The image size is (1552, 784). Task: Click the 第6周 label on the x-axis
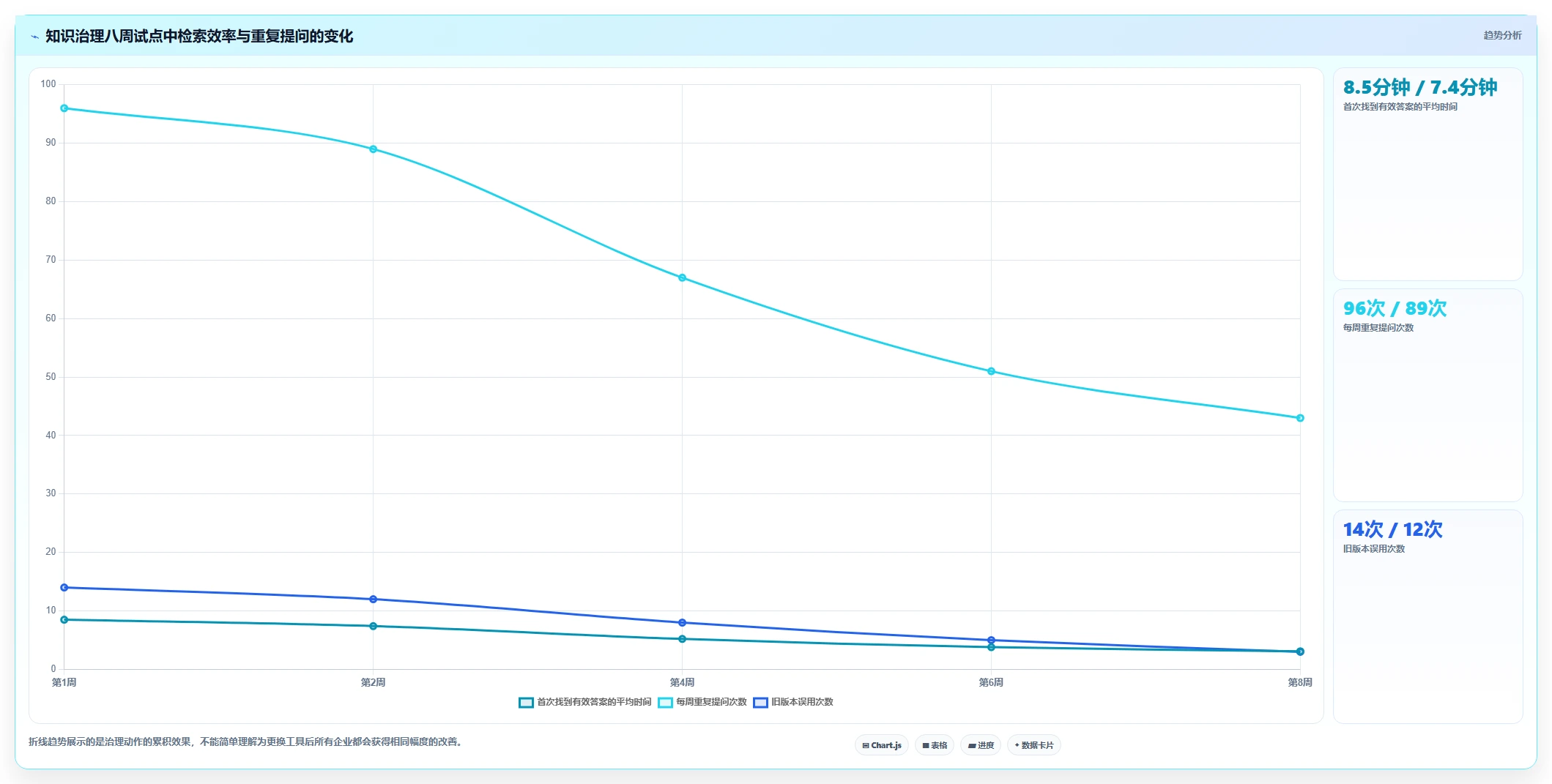pyautogui.click(x=992, y=682)
